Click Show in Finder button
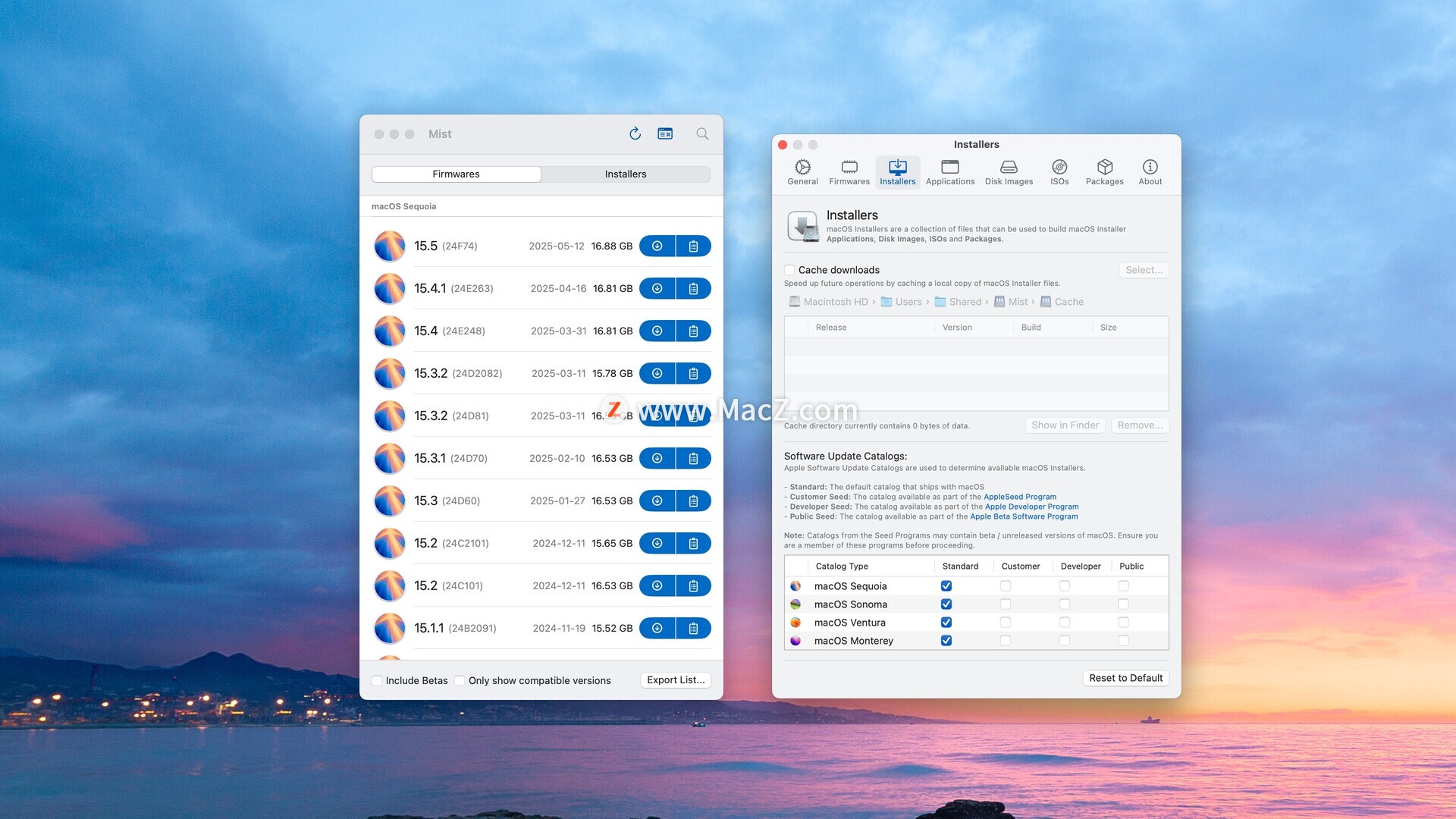Viewport: 1456px width, 819px height. [1065, 425]
